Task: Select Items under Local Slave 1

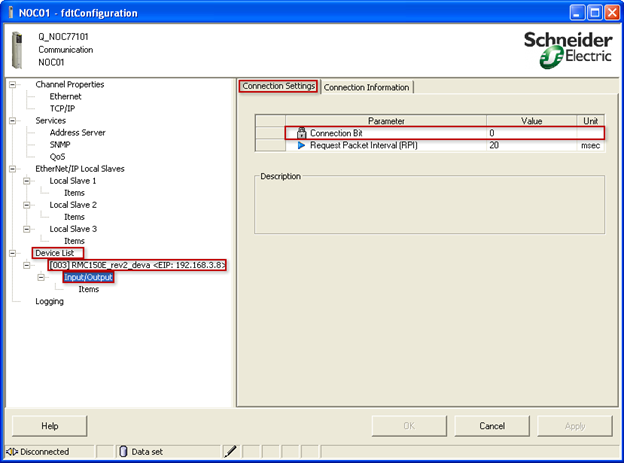Action: [74, 193]
